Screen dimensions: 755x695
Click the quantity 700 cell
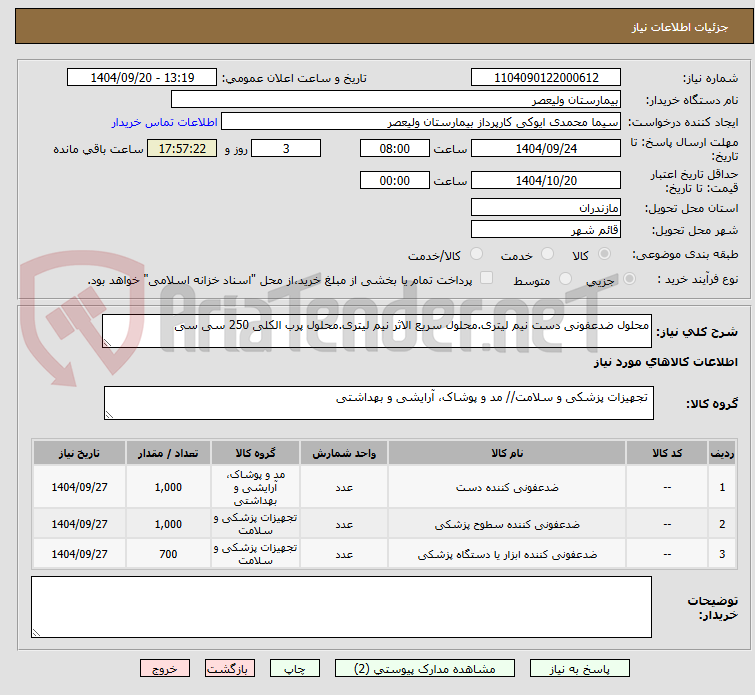pyautogui.click(x=168, y=554)
